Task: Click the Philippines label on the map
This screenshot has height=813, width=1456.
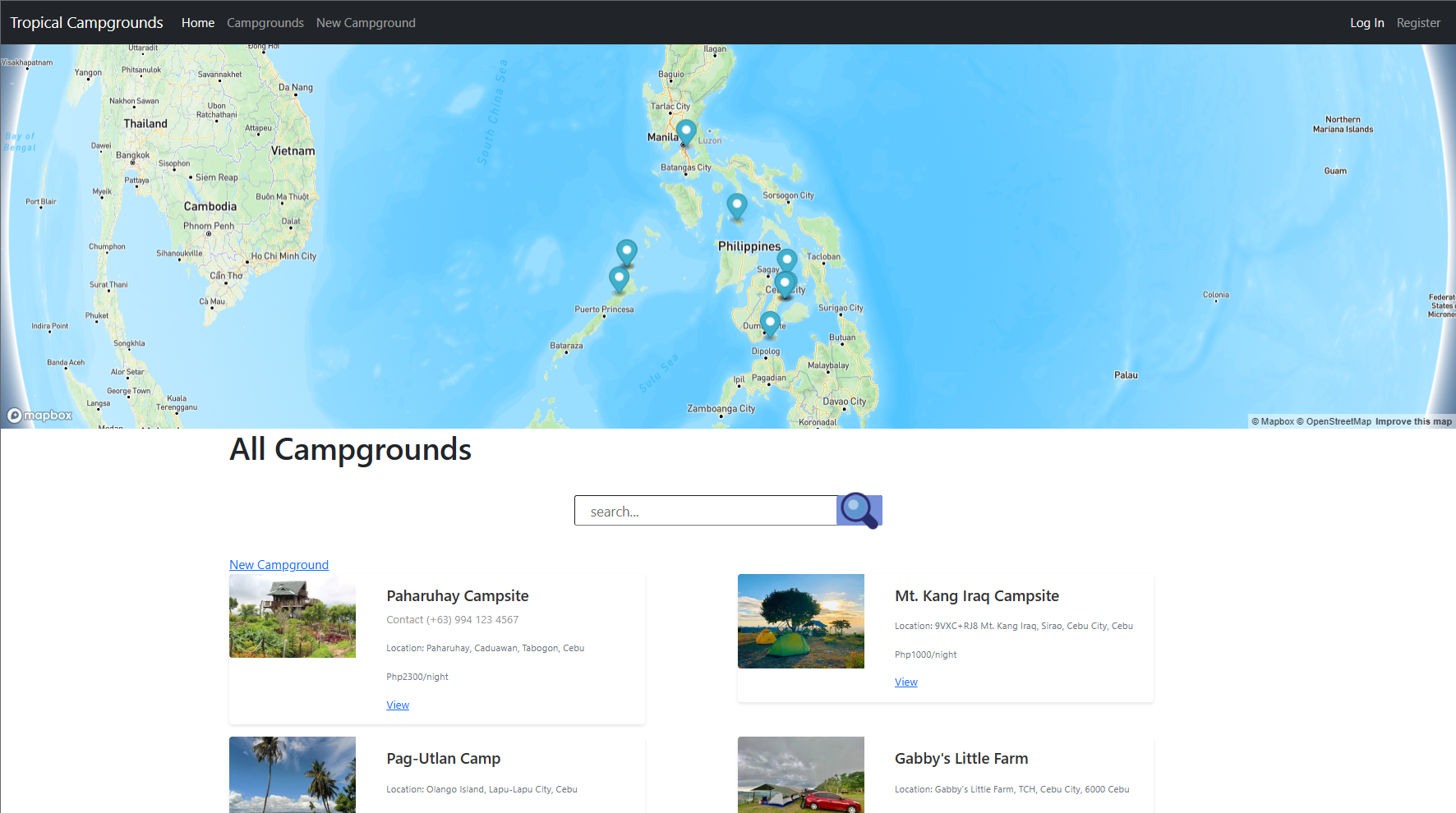Action: pos(749,246)
